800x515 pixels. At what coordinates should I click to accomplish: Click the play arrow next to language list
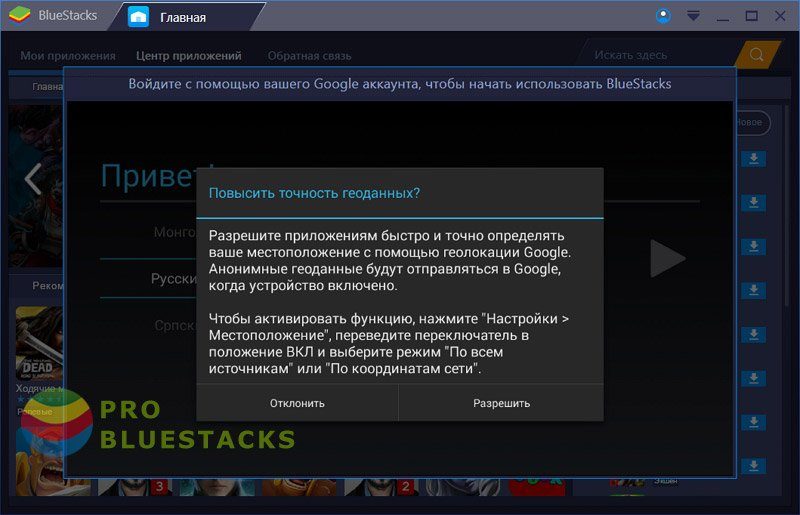point(667,258)
